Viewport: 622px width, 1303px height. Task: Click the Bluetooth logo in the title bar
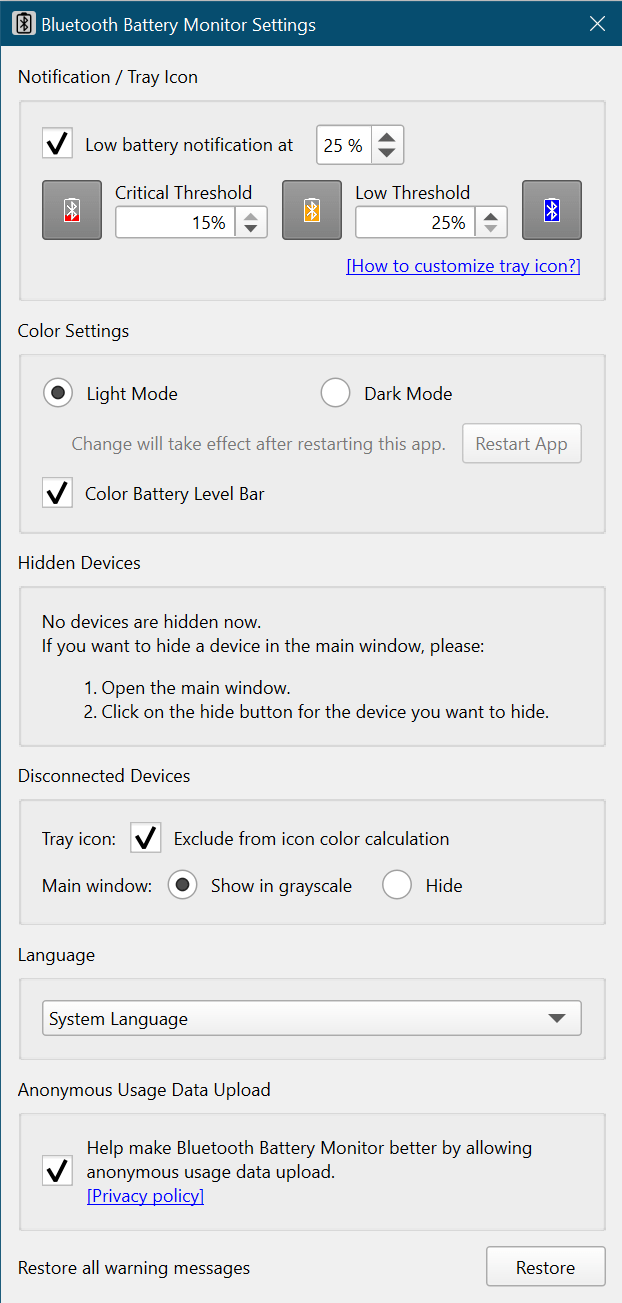point(22,22)
